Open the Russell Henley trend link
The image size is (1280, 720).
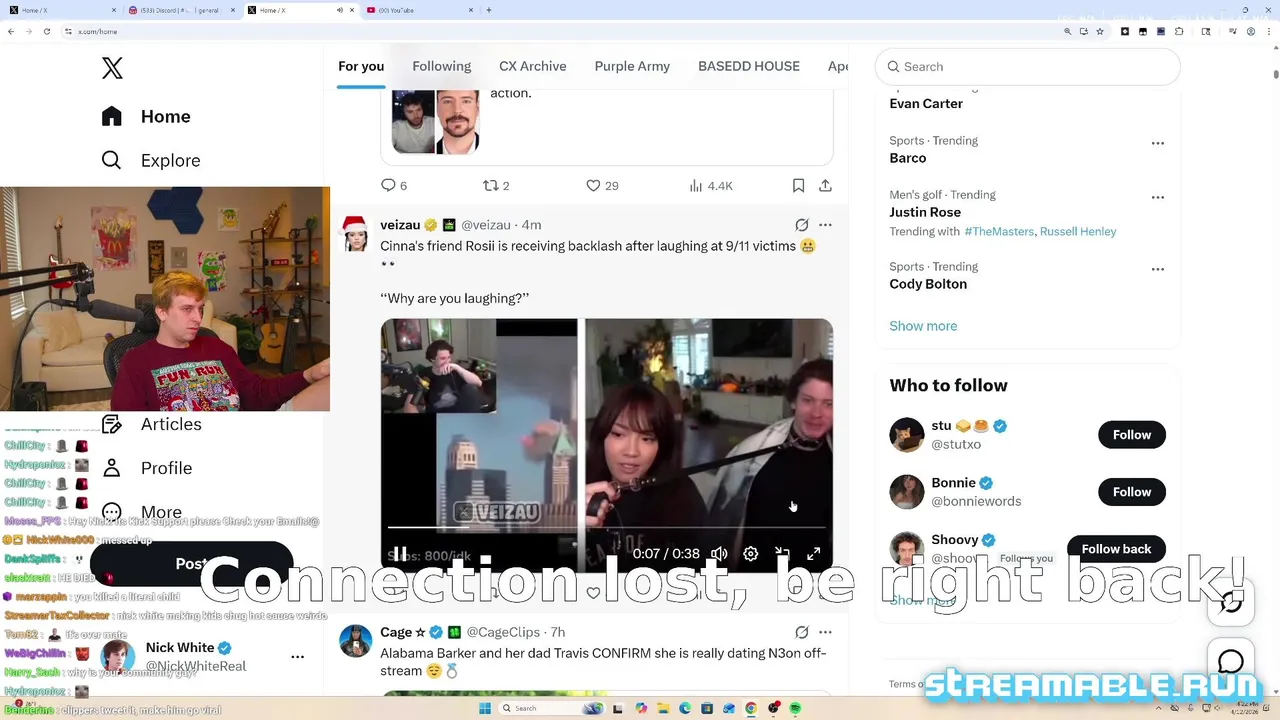coord(1078,231)
